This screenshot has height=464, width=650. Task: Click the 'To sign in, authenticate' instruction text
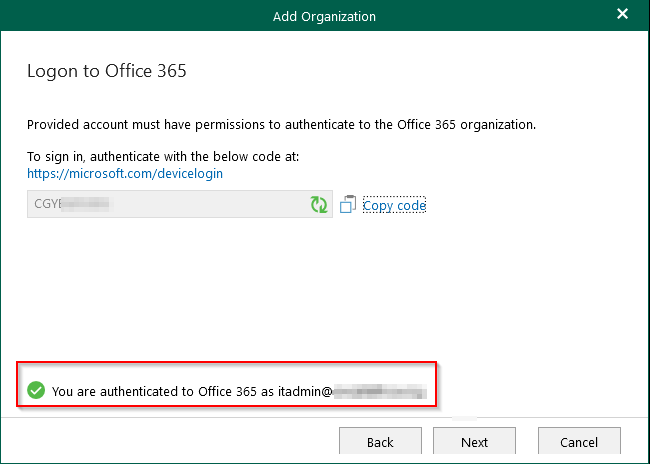tap(163, 156)
